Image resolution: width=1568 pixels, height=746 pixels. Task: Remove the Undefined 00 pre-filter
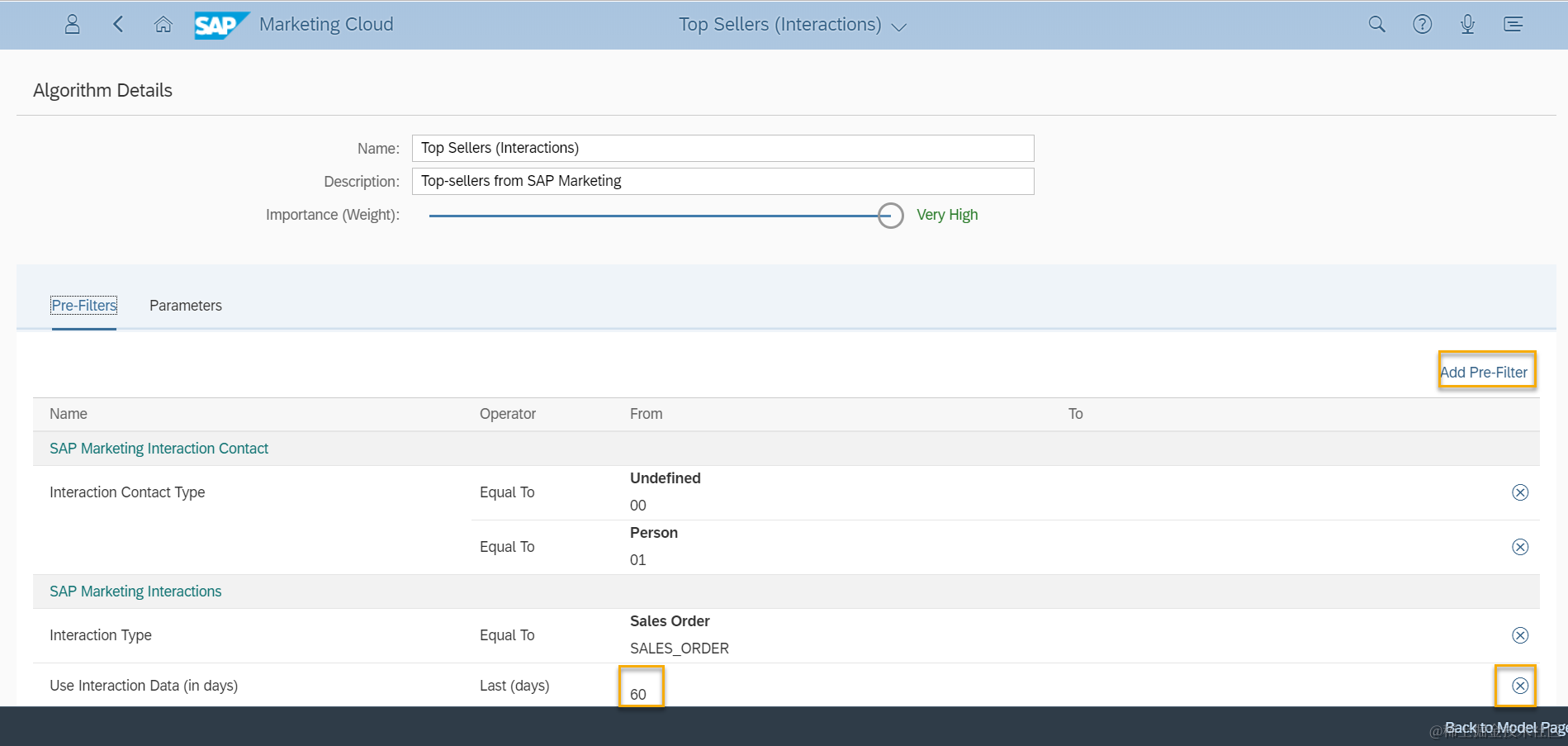[1520, 492]
